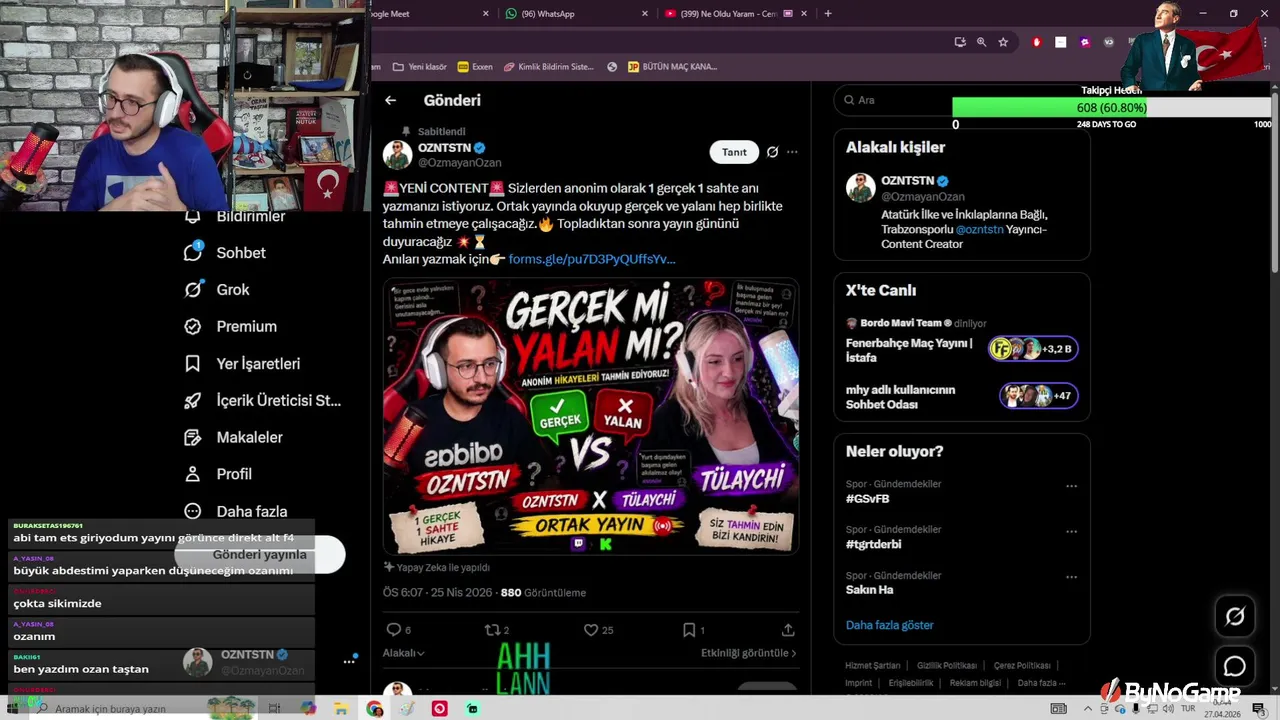This screenshot has height=720, width=1280.
Task: Show hidden system tray icons arrow
Action: tap(1088, 709)
